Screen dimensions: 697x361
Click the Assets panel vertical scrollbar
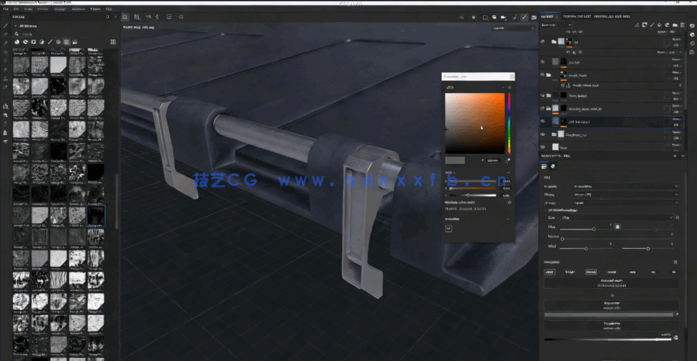[117, 201]
